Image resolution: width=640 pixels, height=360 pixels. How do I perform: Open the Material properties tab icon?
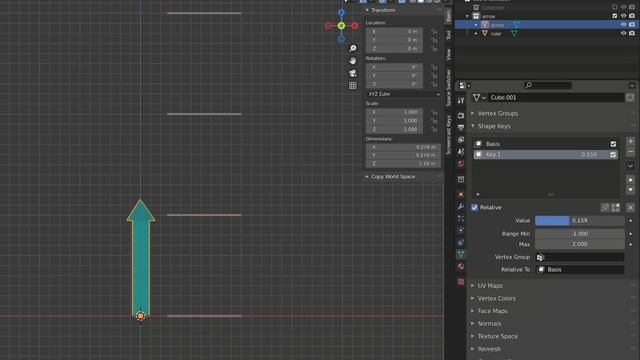461,266
